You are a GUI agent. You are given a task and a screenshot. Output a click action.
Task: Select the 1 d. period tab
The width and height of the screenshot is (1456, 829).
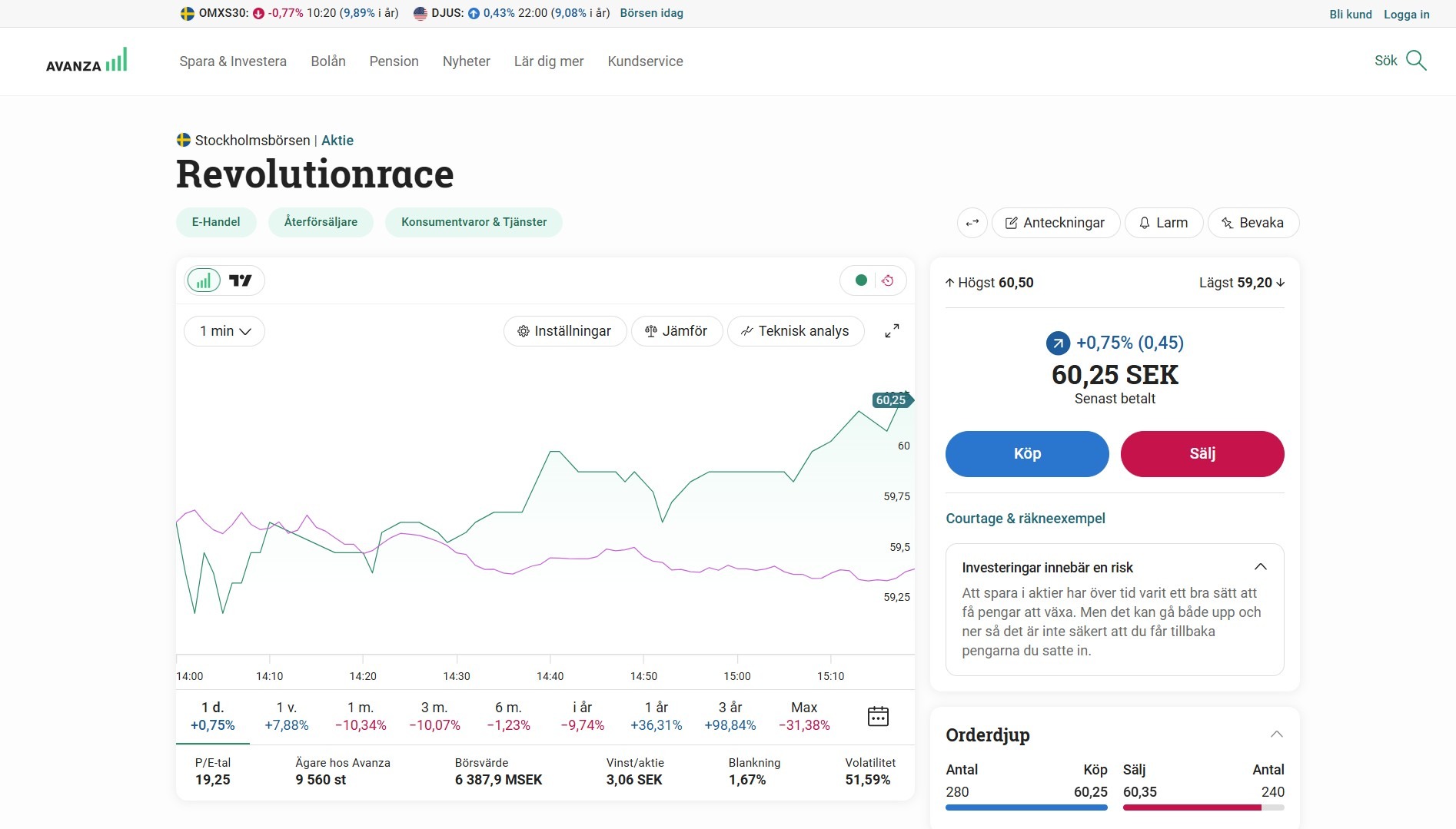click(213, 716)
